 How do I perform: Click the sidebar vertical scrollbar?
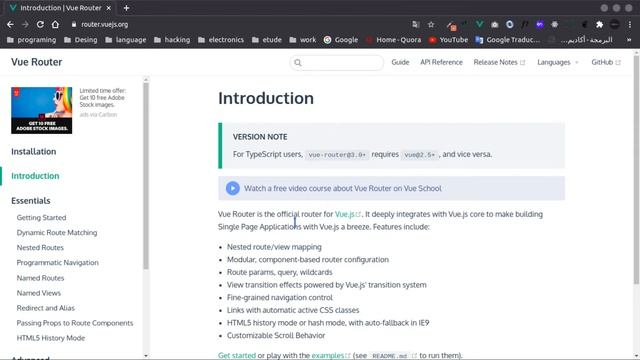coord(146,176)
